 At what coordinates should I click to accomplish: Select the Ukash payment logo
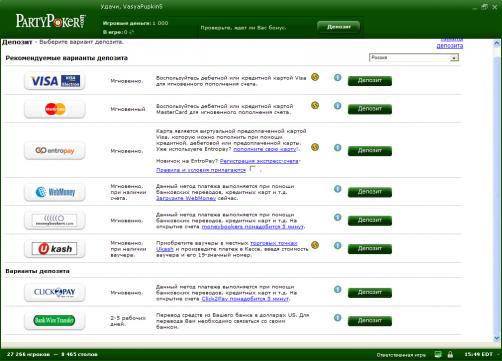[55, 249]
